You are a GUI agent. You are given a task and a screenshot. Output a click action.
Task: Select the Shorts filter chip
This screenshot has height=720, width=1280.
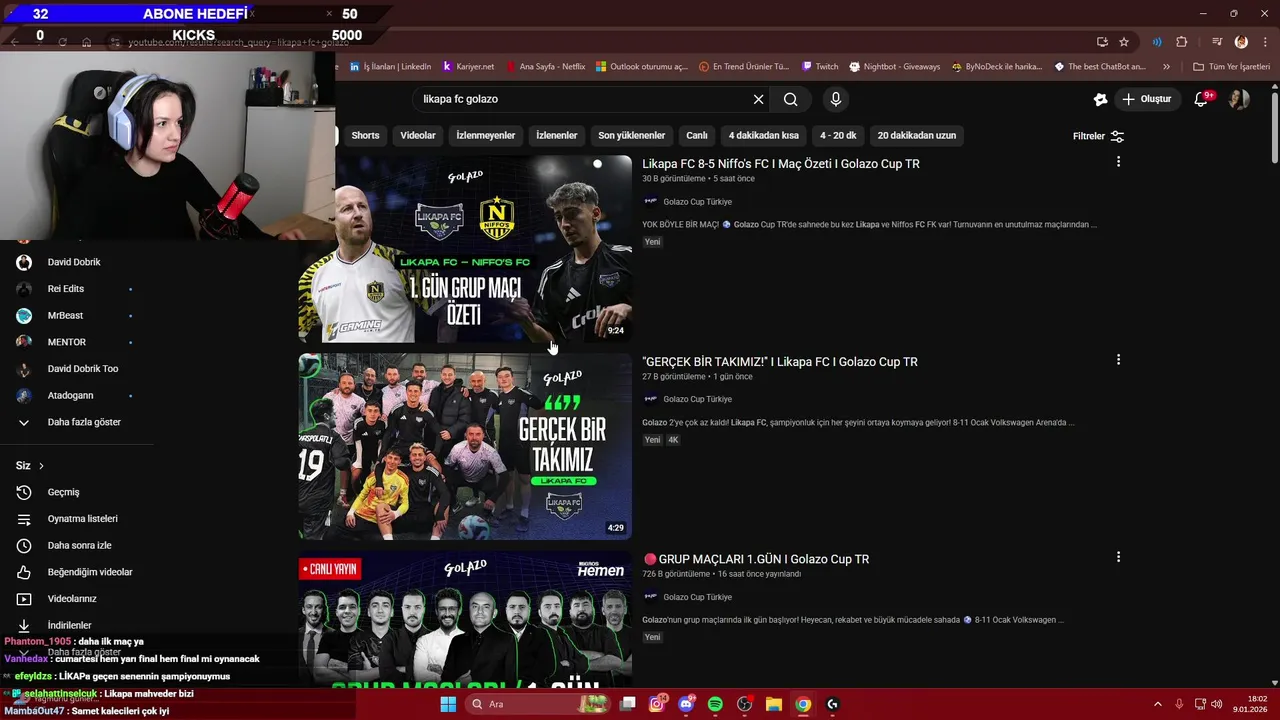tap(365, 135)
